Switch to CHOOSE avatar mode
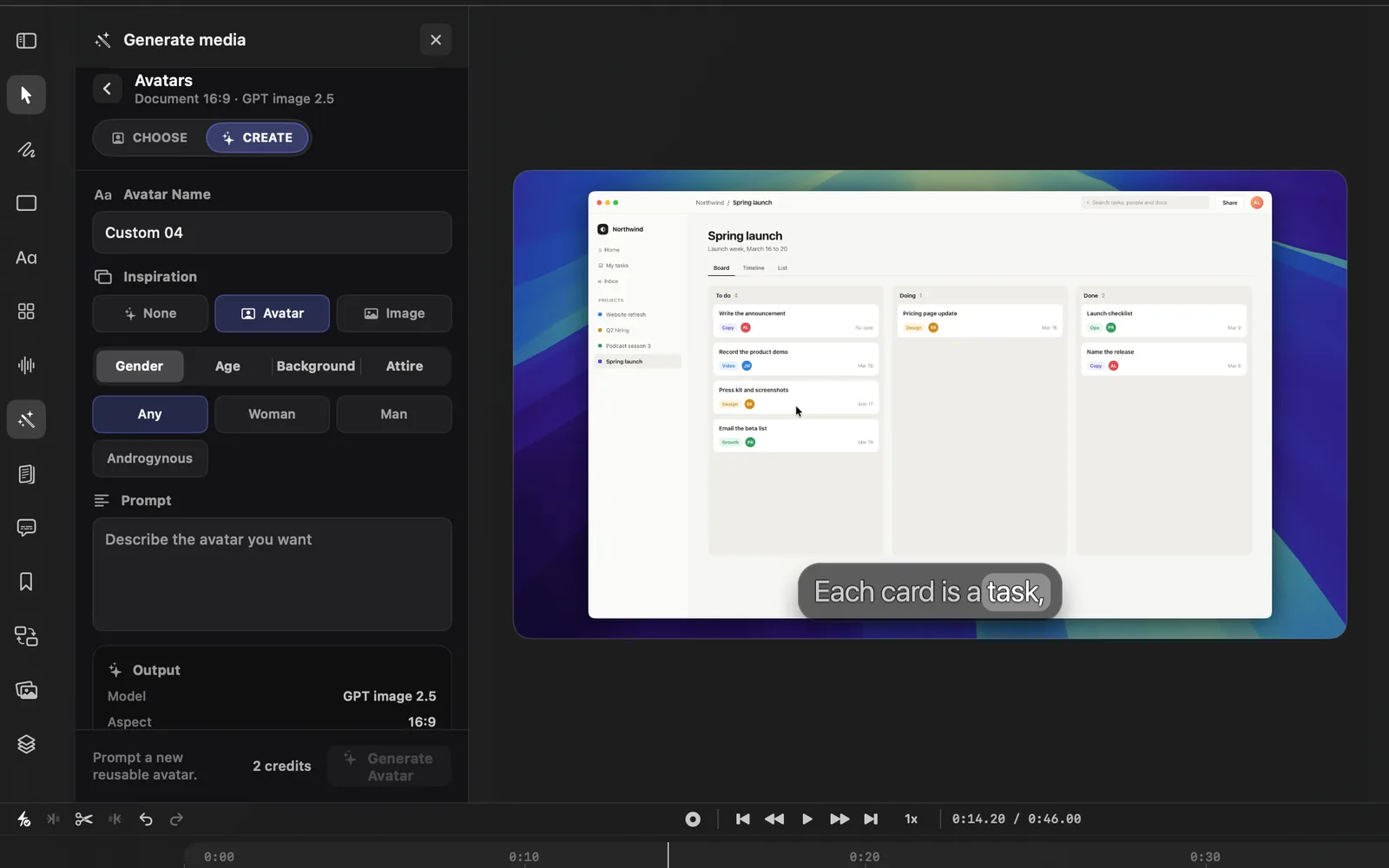The height and width of the screenshot is (868, 1389). tap(149, 138)
